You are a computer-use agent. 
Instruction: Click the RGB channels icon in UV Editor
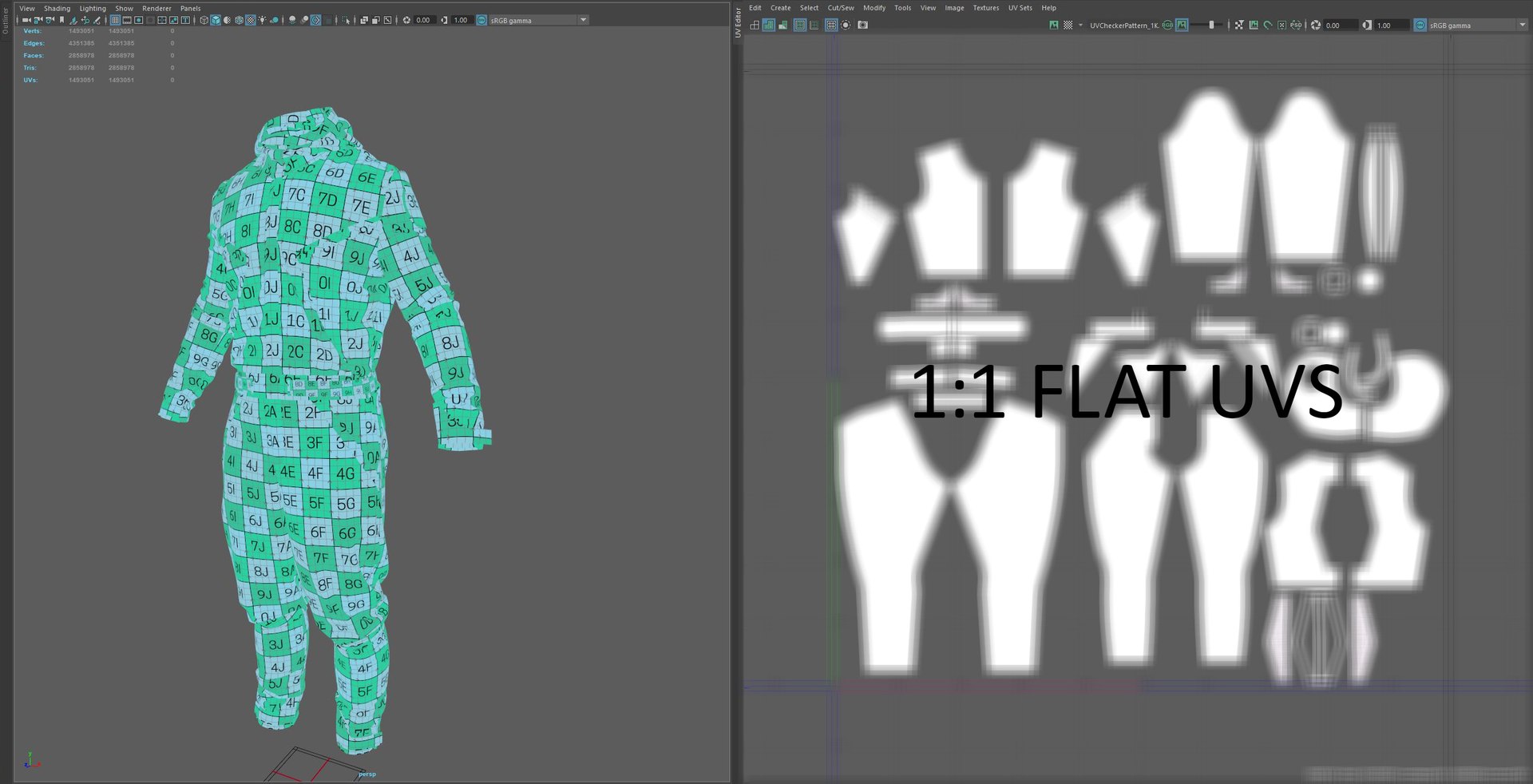[x=1167, y=25]
